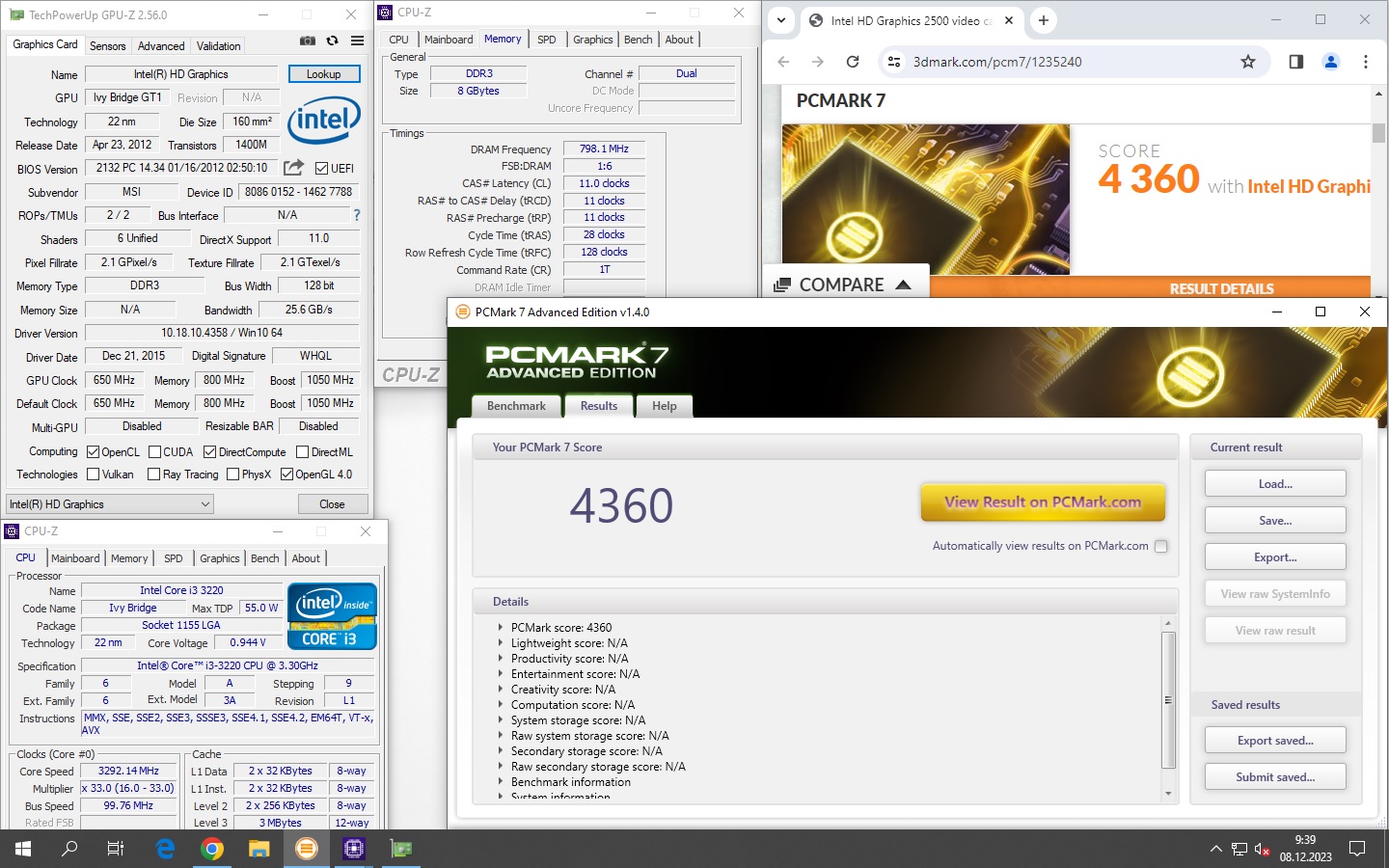Click BIOS export share icon in GPU-Z
The image size is (1389, 868).
pos(294,168)
